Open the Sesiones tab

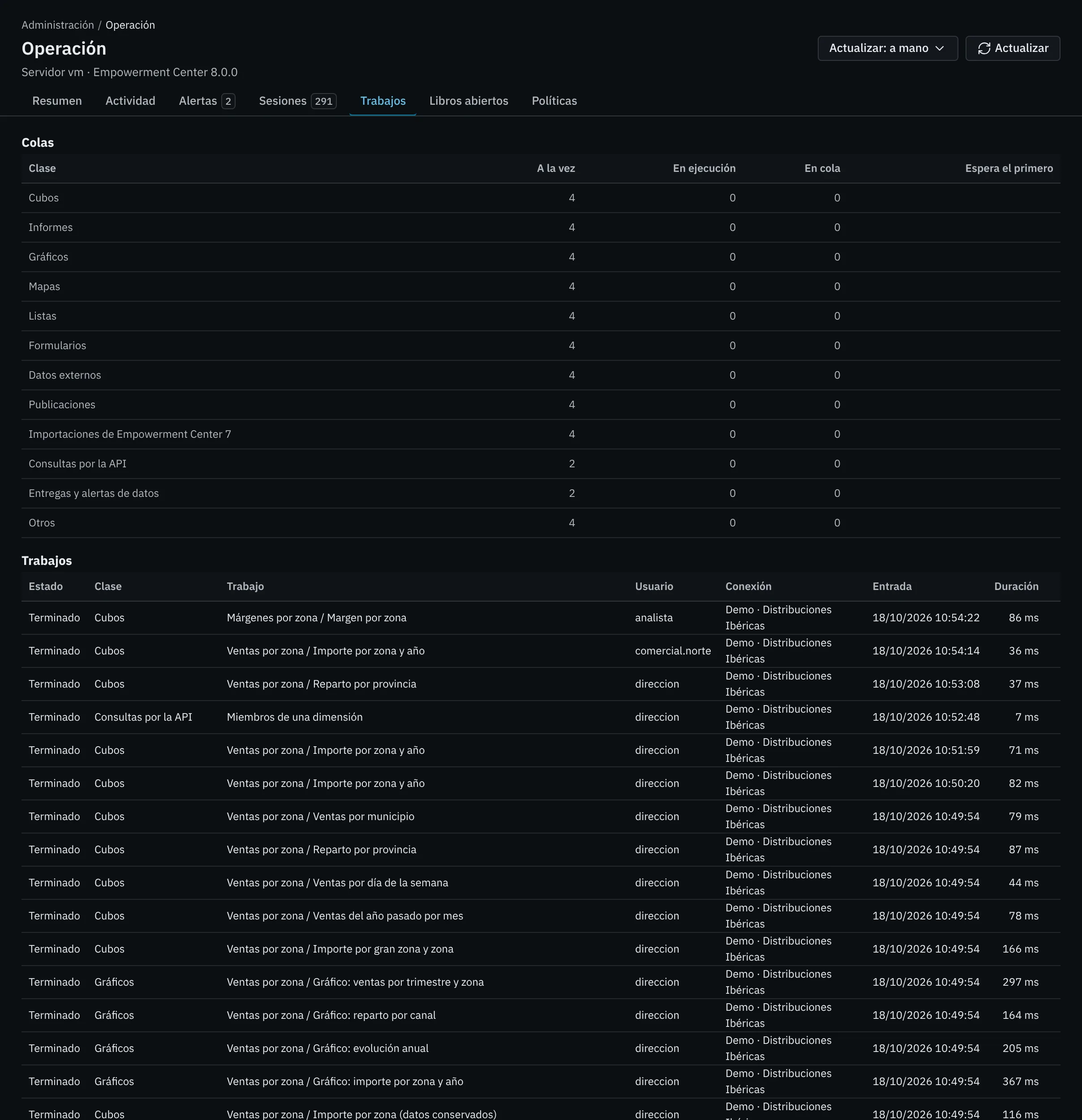tap(298, 101)
